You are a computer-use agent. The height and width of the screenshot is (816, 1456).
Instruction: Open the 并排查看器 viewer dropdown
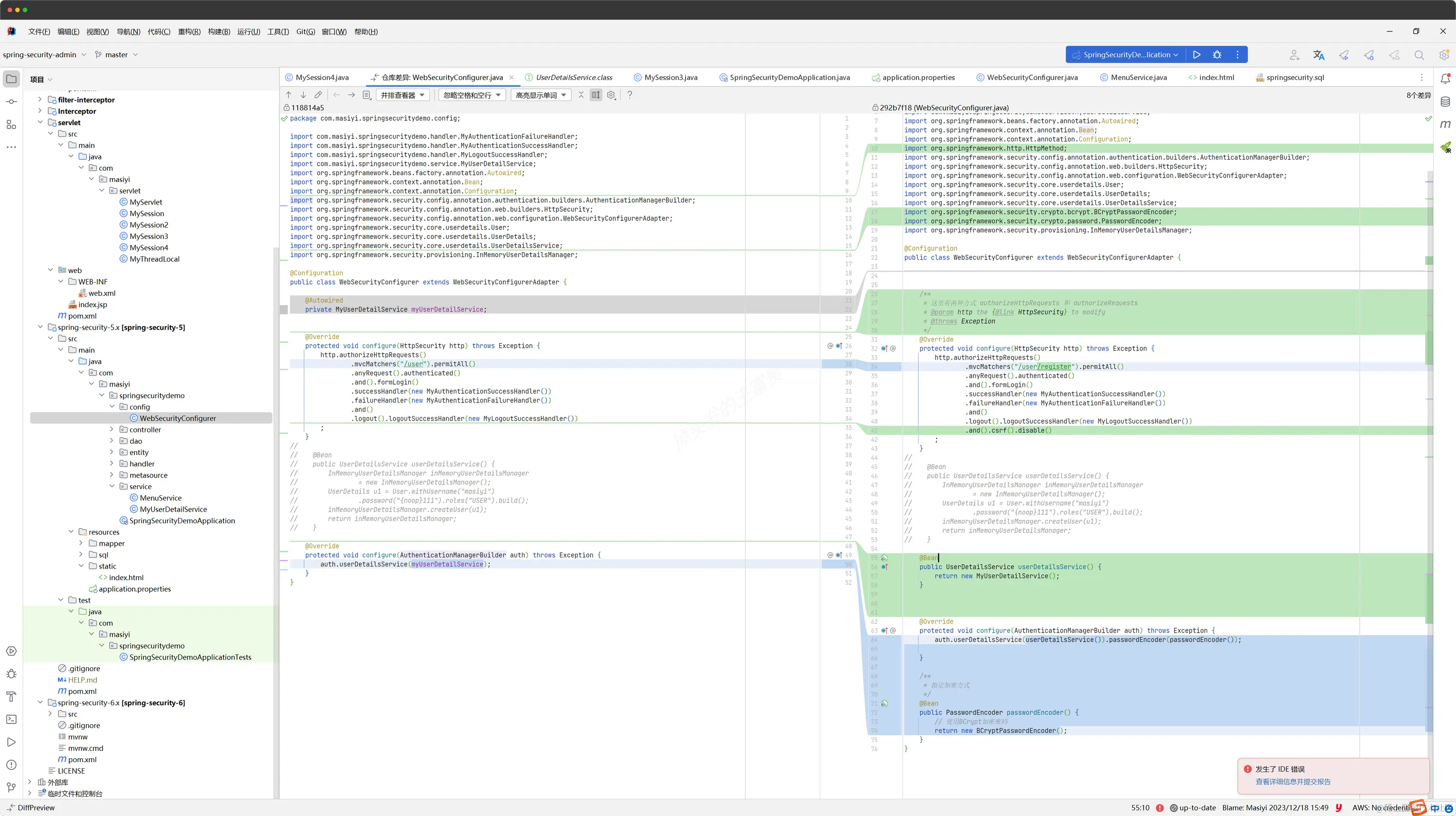pyautogui.click(x=403, y=95)
